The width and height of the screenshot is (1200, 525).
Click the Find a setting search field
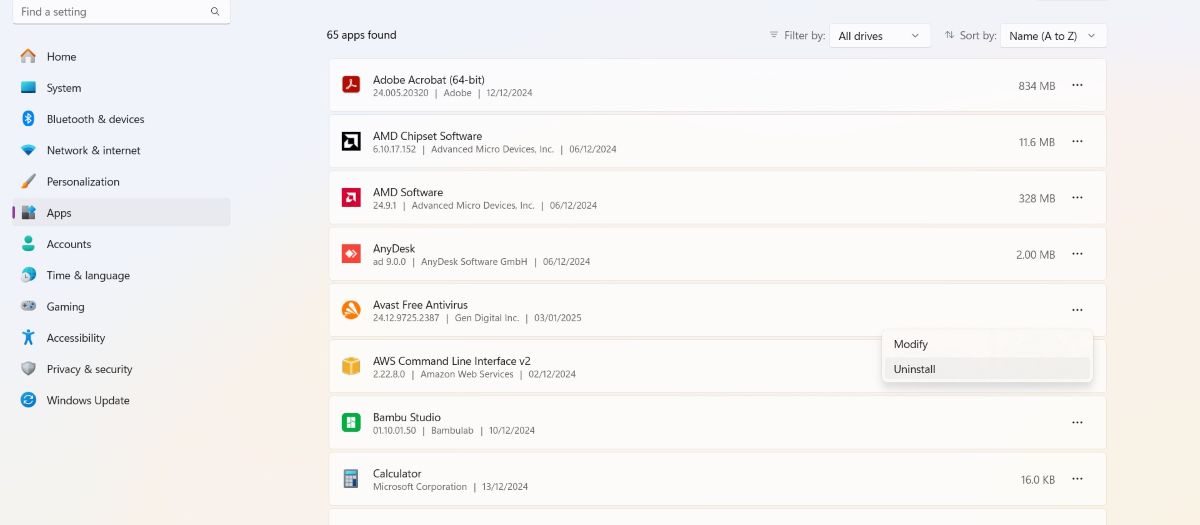coord(121,12)
